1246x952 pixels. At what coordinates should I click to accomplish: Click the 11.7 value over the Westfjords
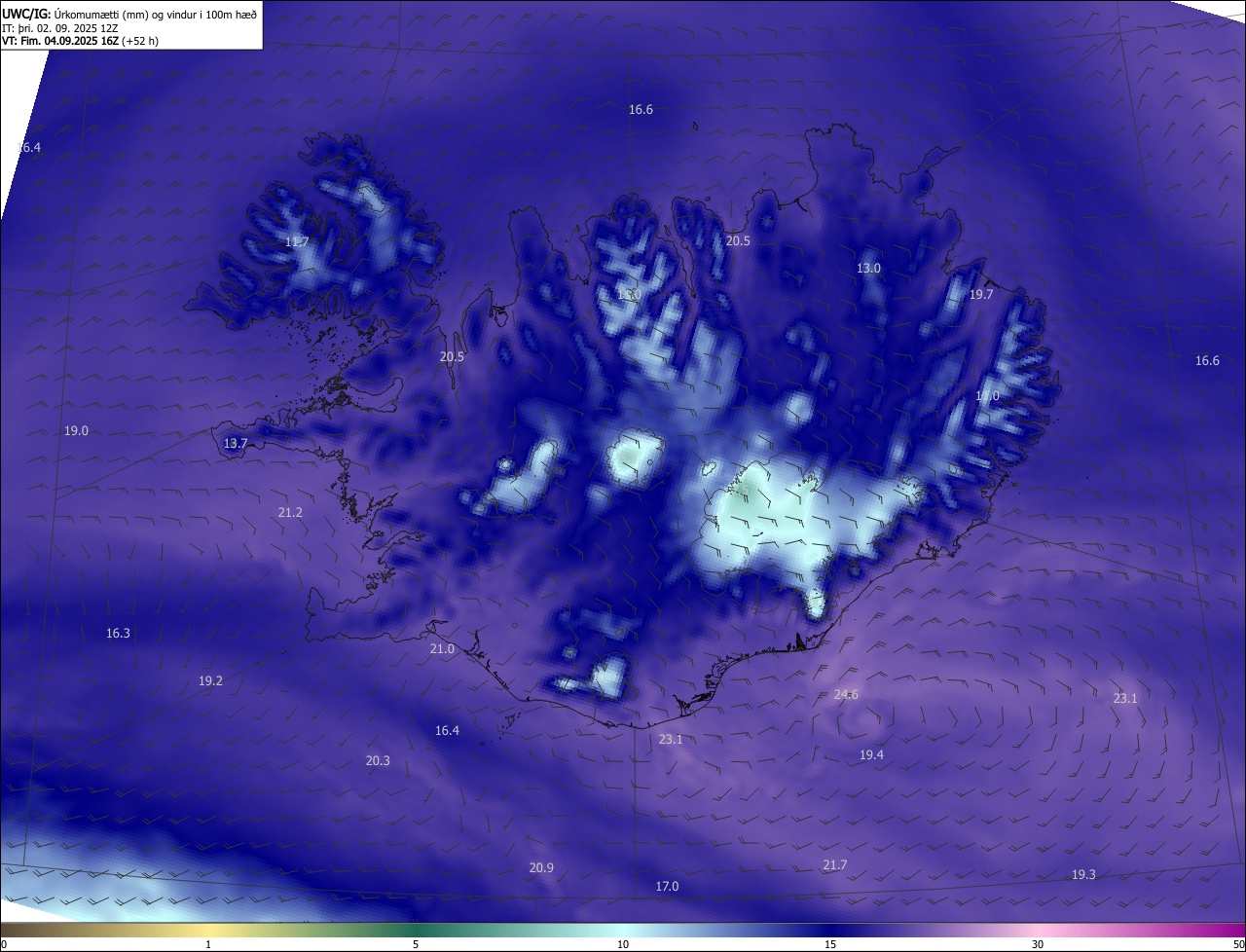(297, 242)
